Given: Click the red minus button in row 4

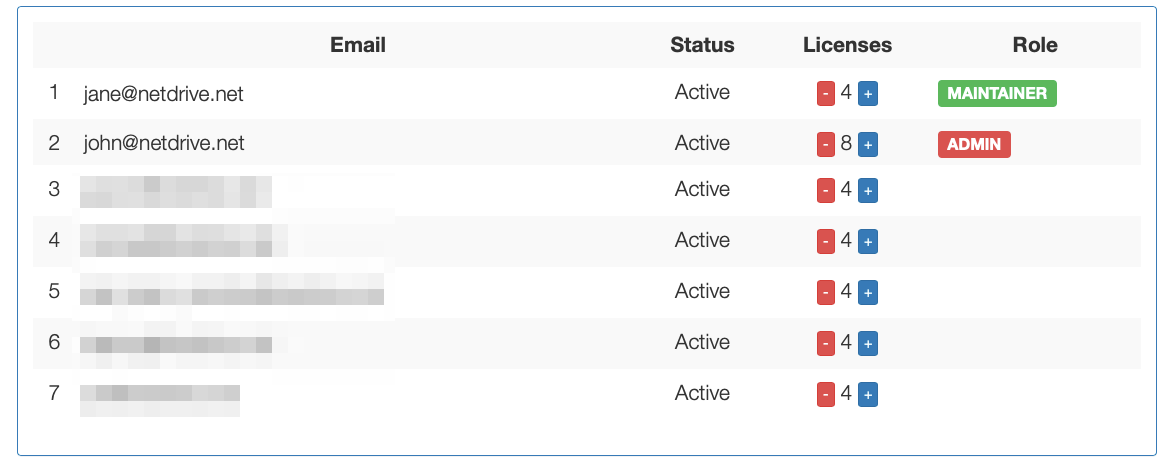Looking at the screenshot, I should click(825, 241).
